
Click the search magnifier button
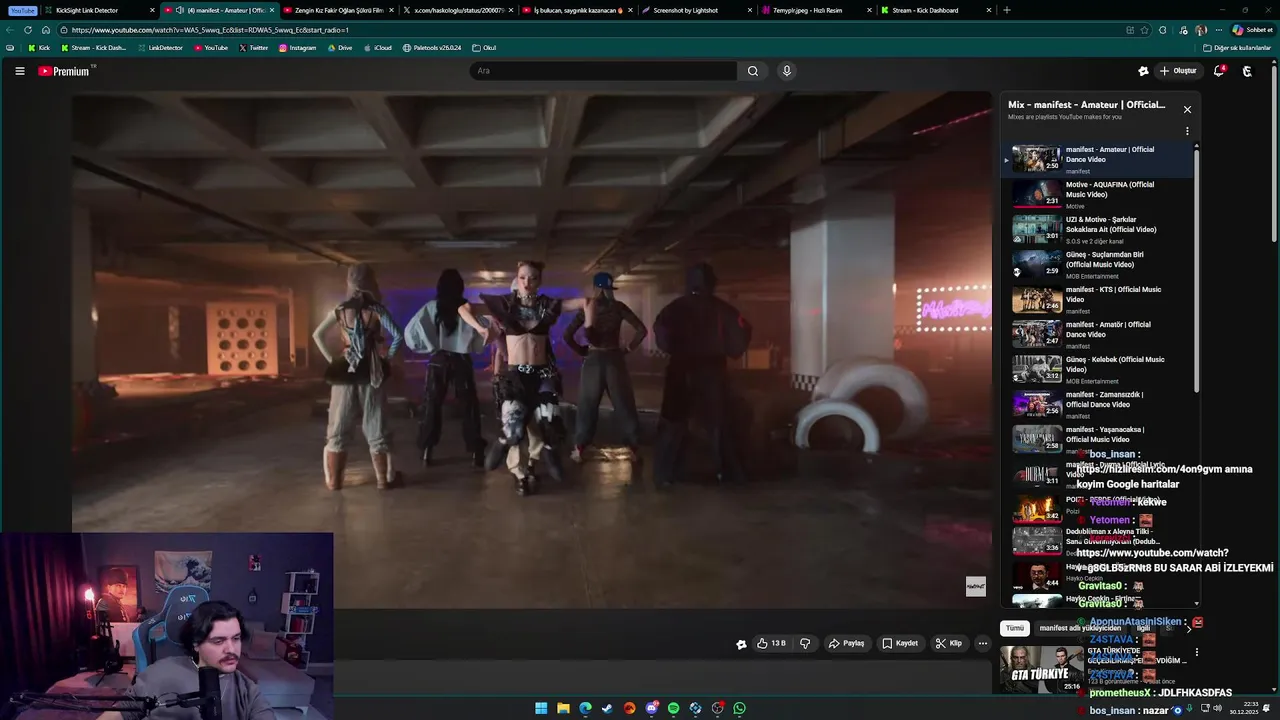click(x=753, y=71)
